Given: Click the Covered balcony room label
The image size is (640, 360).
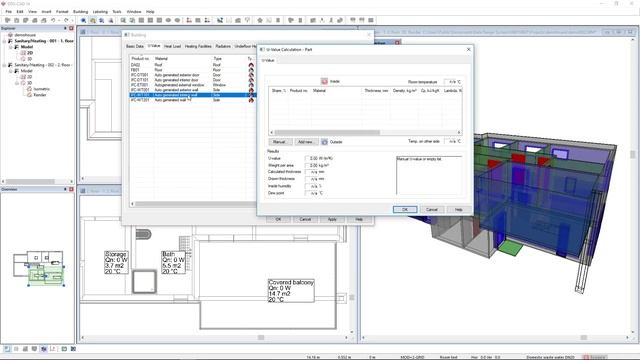Looking at the screenshot, I should click(x=291, y=291).
